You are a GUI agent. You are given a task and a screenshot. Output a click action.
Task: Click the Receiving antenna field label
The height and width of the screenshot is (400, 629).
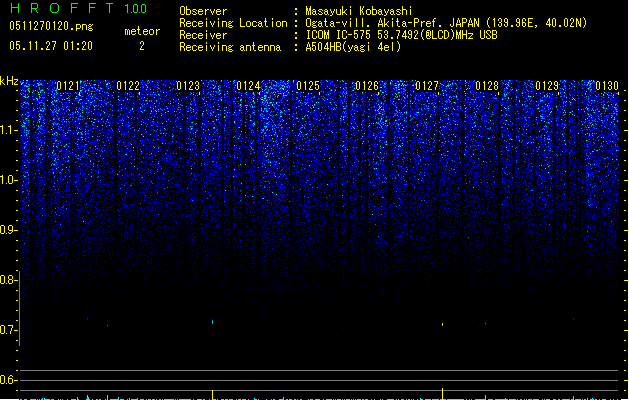coord(230,47)
